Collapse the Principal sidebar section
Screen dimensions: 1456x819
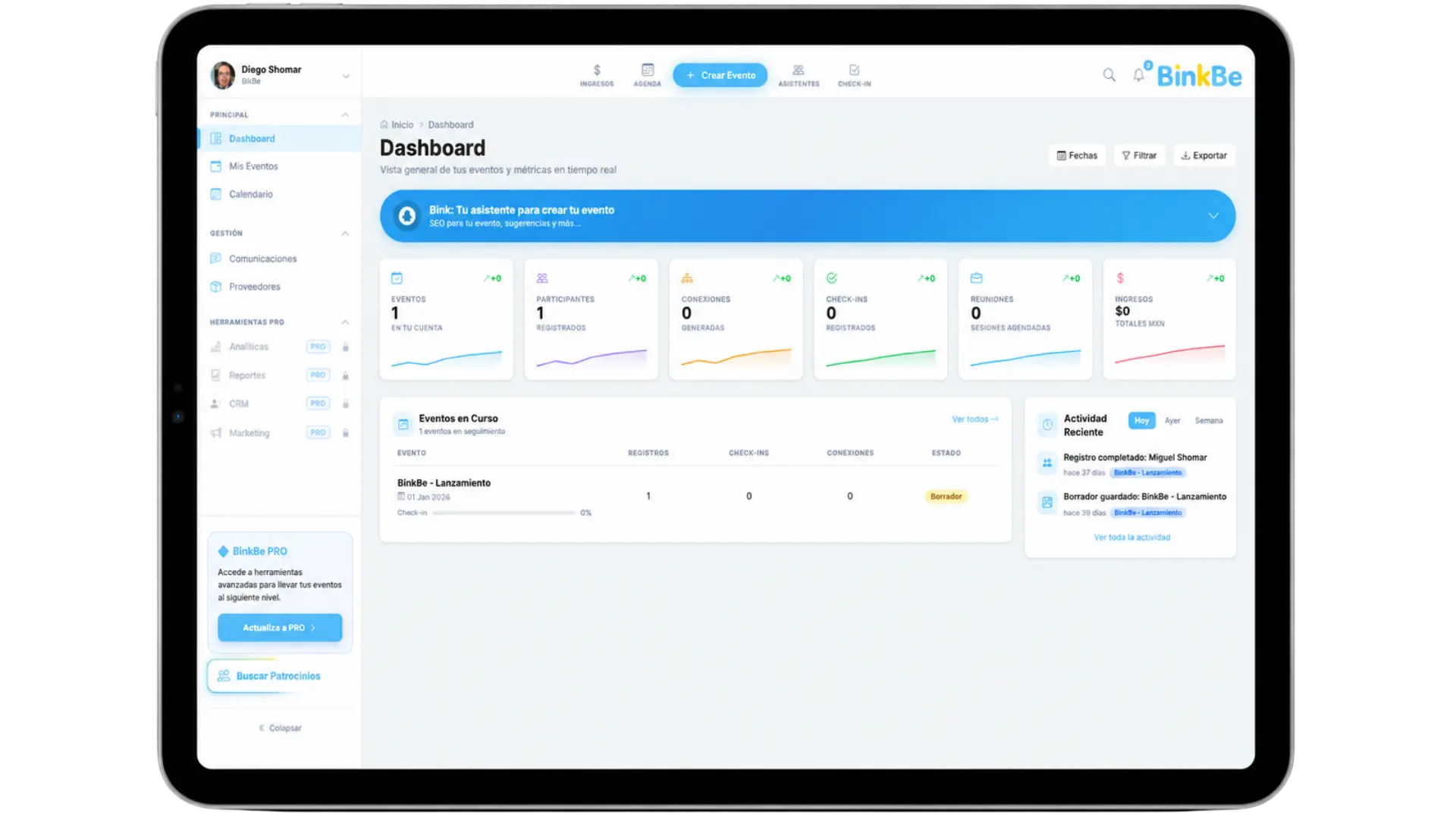345,115
